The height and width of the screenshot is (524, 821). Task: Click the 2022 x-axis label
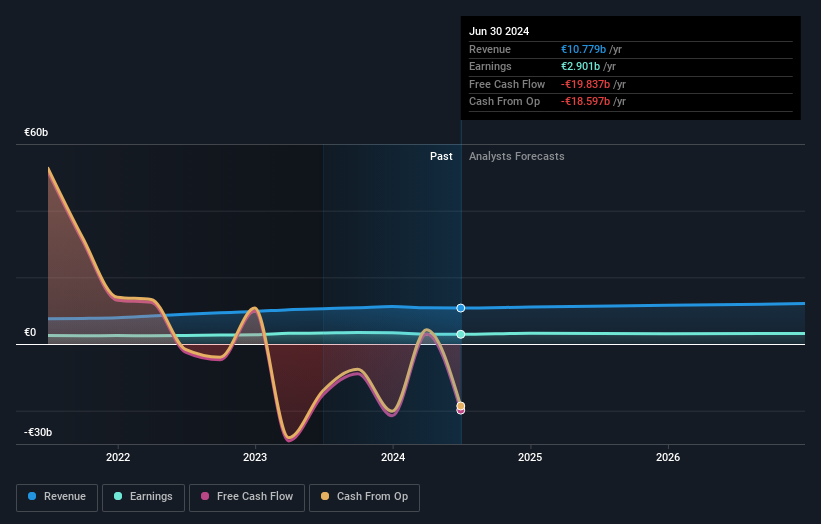pos(118,457)
